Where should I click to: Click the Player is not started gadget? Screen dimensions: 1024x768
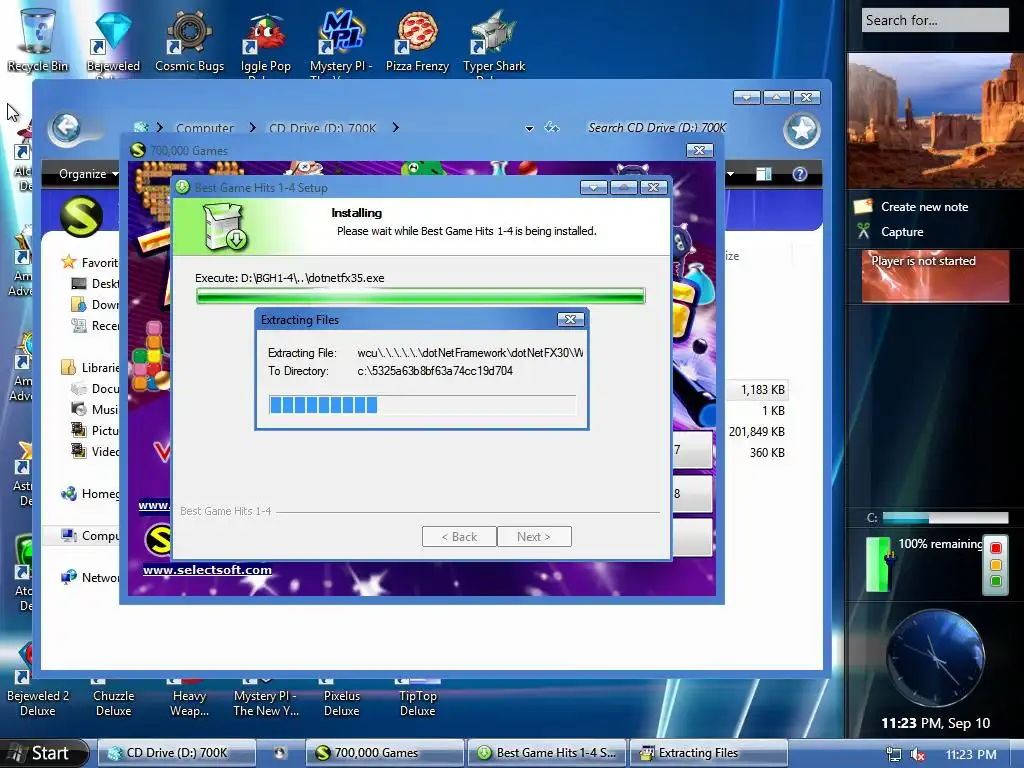coord(935,276)
